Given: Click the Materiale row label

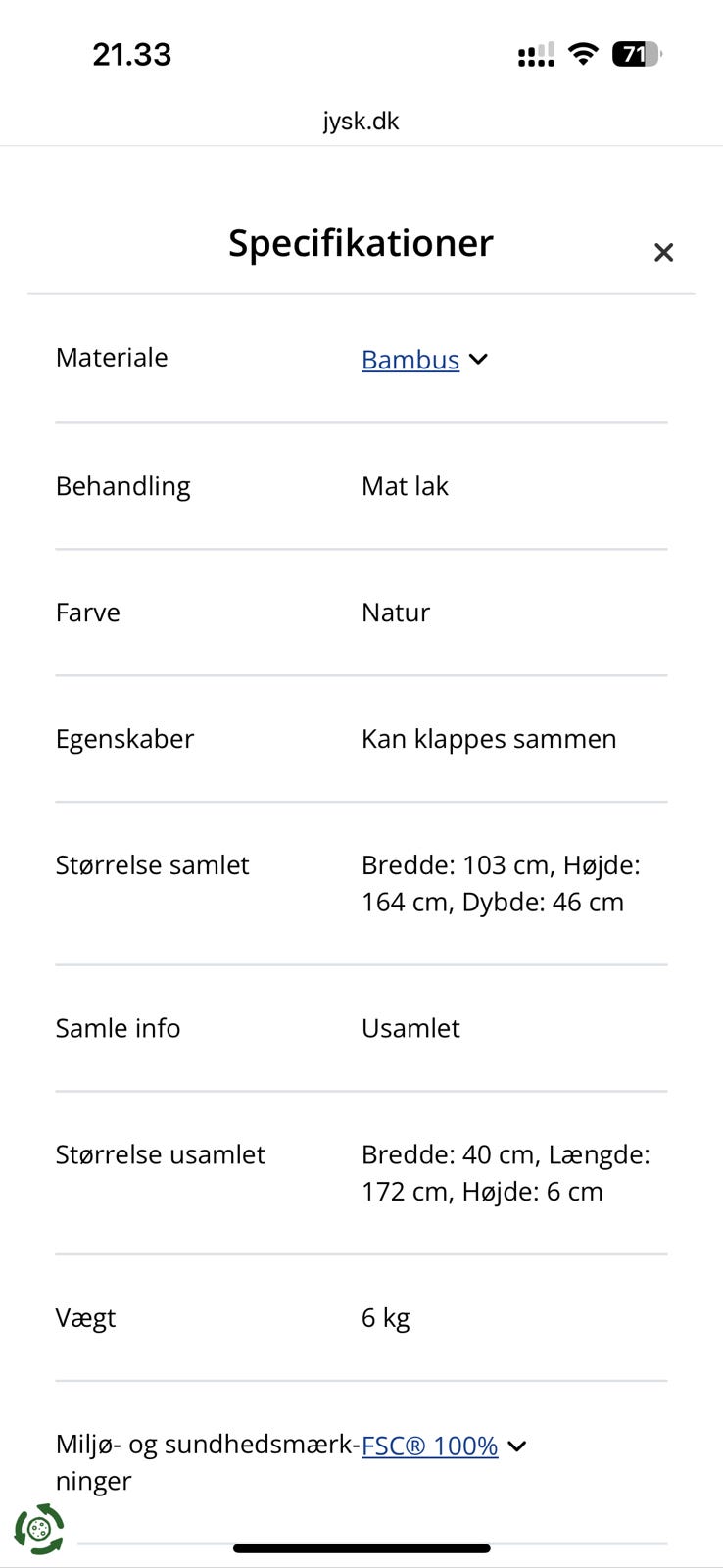Looking at the screenshot, I should (112, 358).
